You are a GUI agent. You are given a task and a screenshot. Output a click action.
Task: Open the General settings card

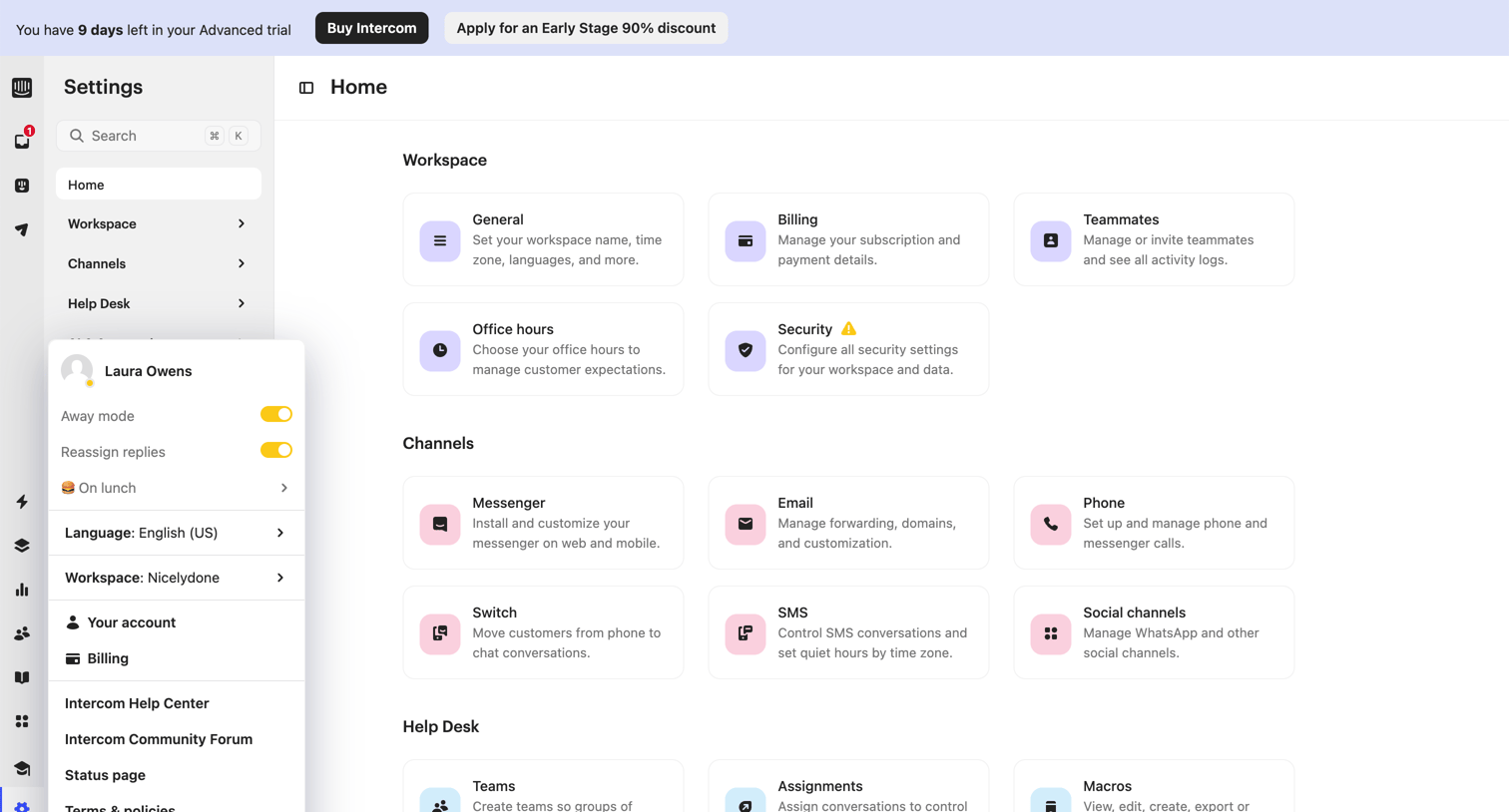pos(543,239)
